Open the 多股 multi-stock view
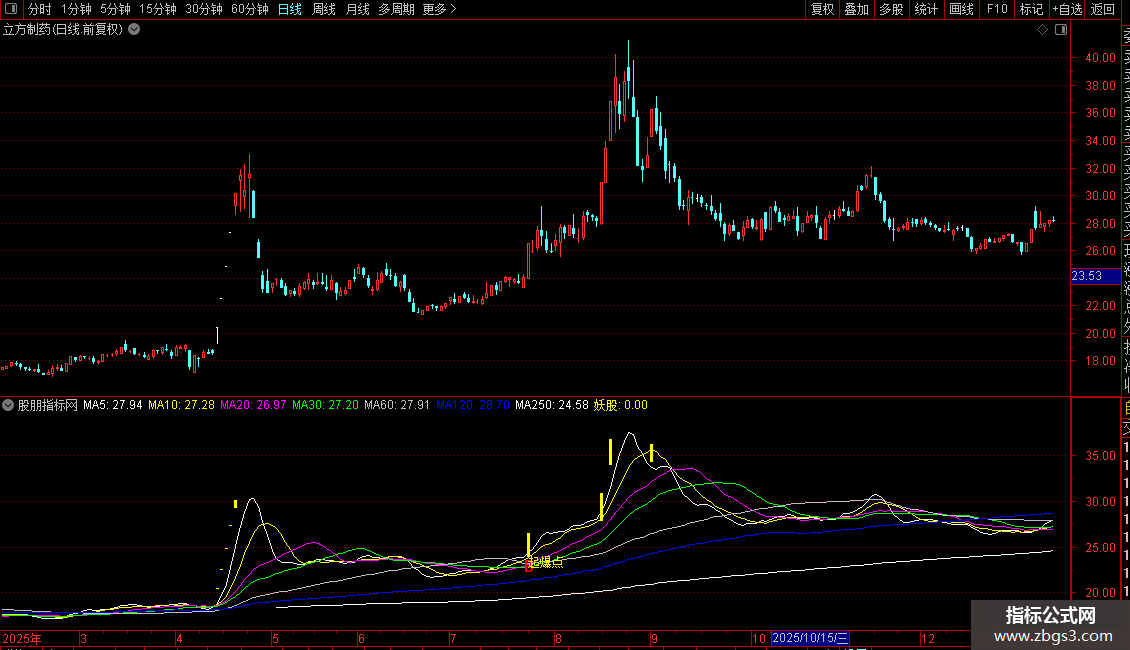Viewport: 1130px width, 650px height. click(891, 9)
